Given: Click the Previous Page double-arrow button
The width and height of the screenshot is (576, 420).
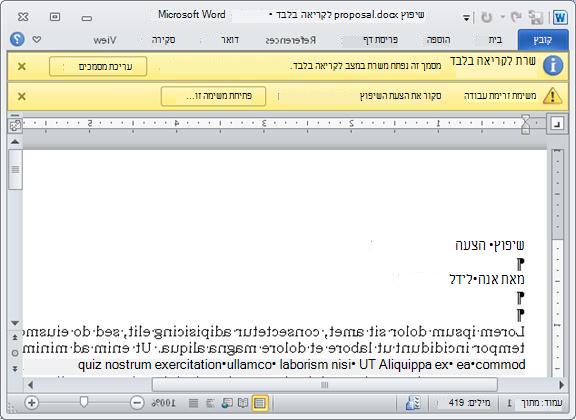Looking at the screenshot, I should click(x=15, y=337).
